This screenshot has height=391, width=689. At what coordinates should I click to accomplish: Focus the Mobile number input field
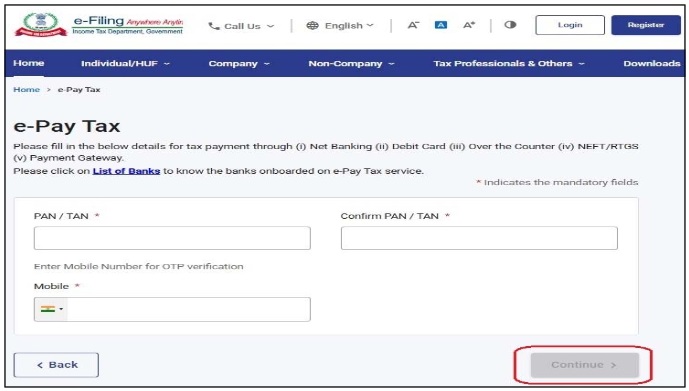tap(189, 309)
